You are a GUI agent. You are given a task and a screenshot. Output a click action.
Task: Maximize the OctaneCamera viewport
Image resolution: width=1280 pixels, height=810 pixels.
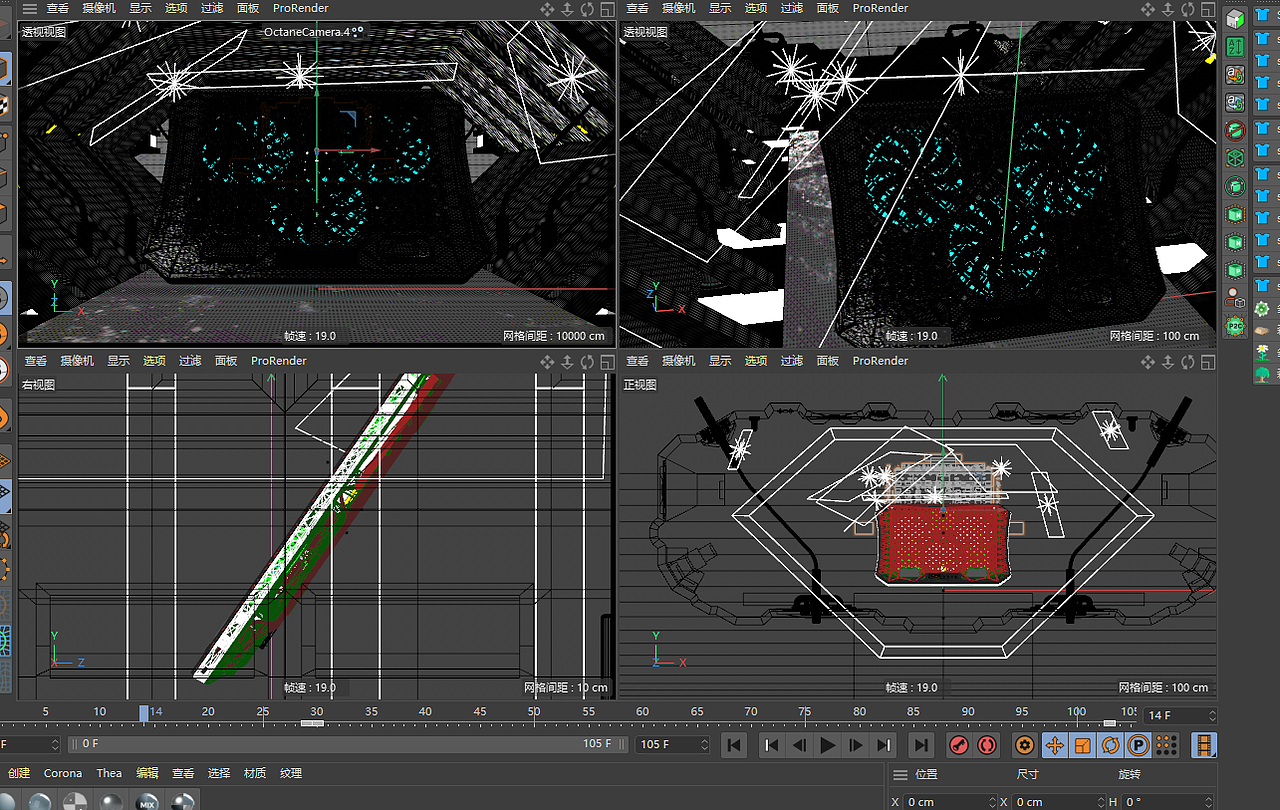click(x=606, y=9)
